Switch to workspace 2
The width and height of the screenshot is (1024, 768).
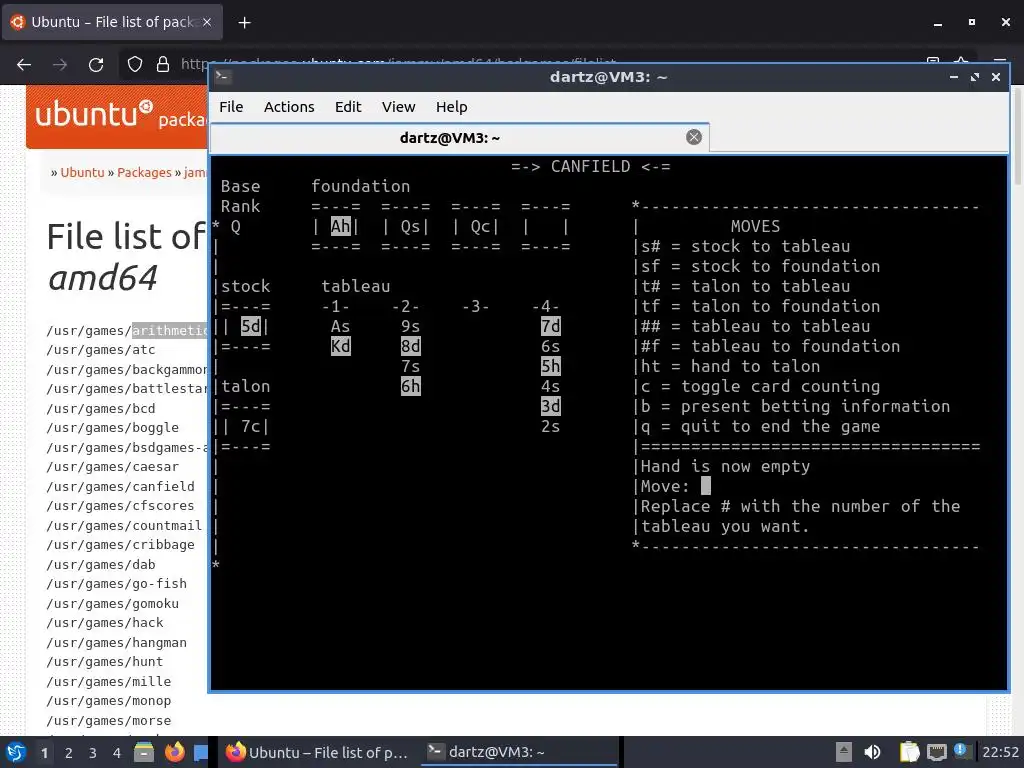pyautogui.click(x=69, y=753)
